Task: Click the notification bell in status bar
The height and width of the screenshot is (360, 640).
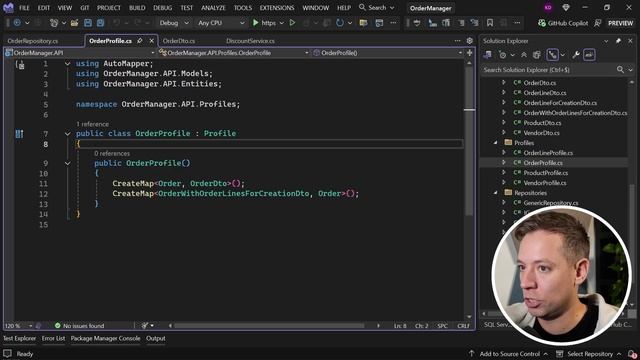Action: point(632,354)
